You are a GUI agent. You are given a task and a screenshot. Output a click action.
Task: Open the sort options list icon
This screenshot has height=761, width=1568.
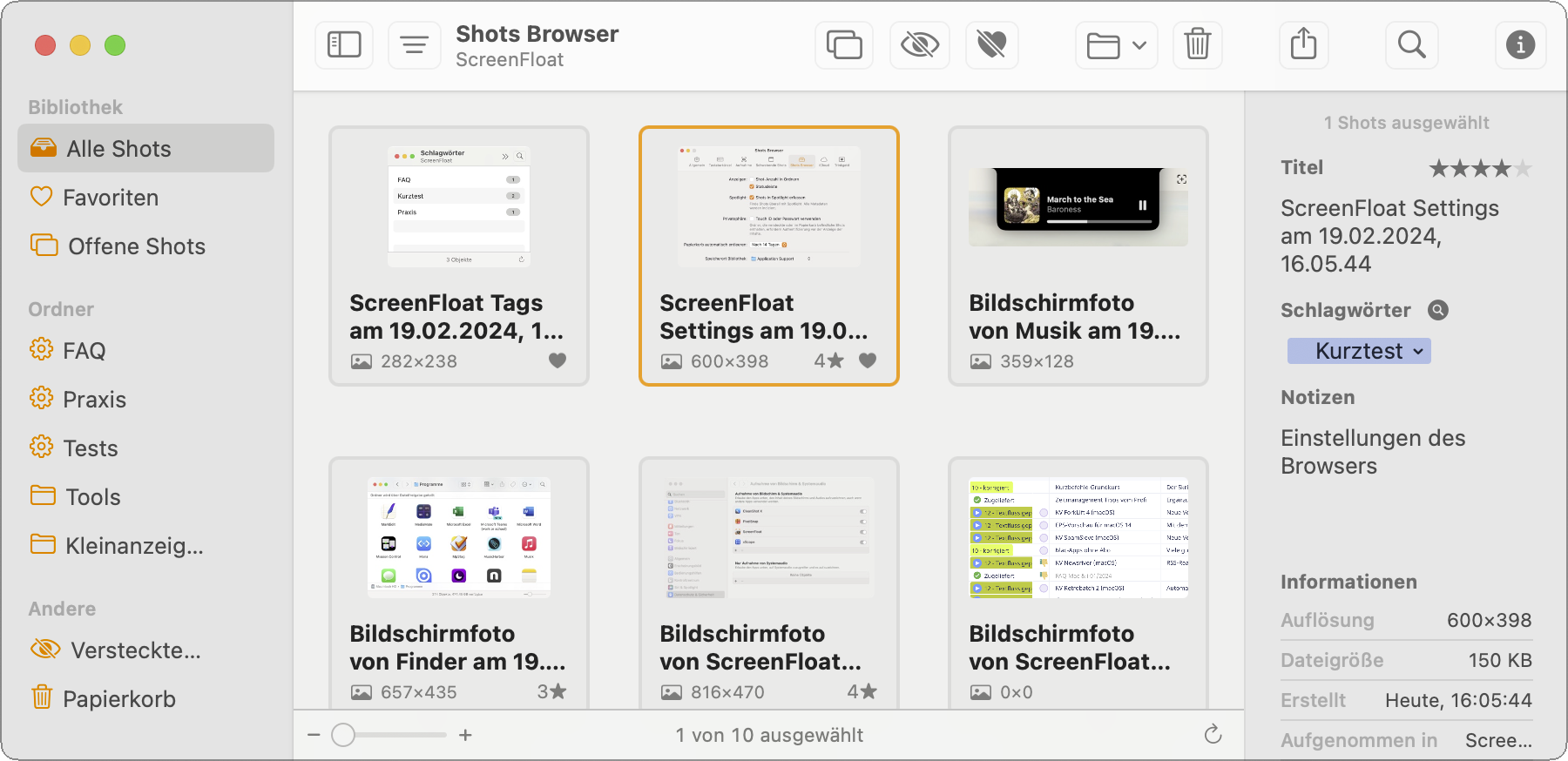coord(414,44)
